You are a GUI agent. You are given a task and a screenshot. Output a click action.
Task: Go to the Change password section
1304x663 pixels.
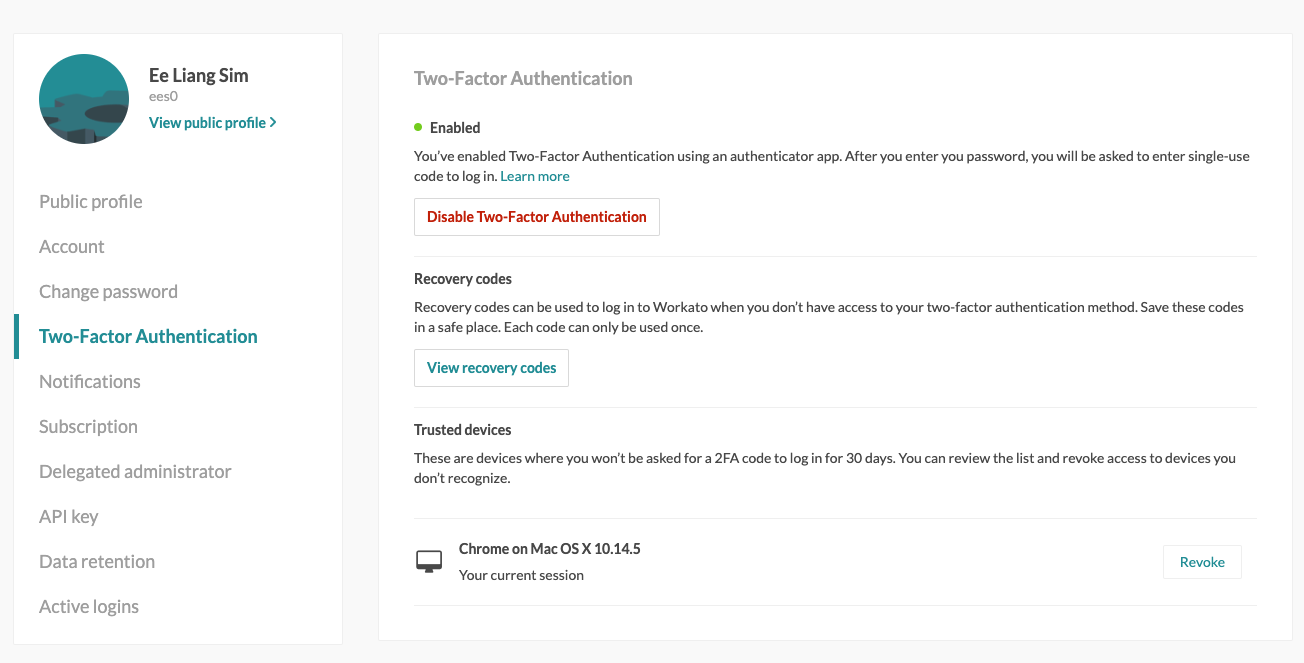pos(108,291)
